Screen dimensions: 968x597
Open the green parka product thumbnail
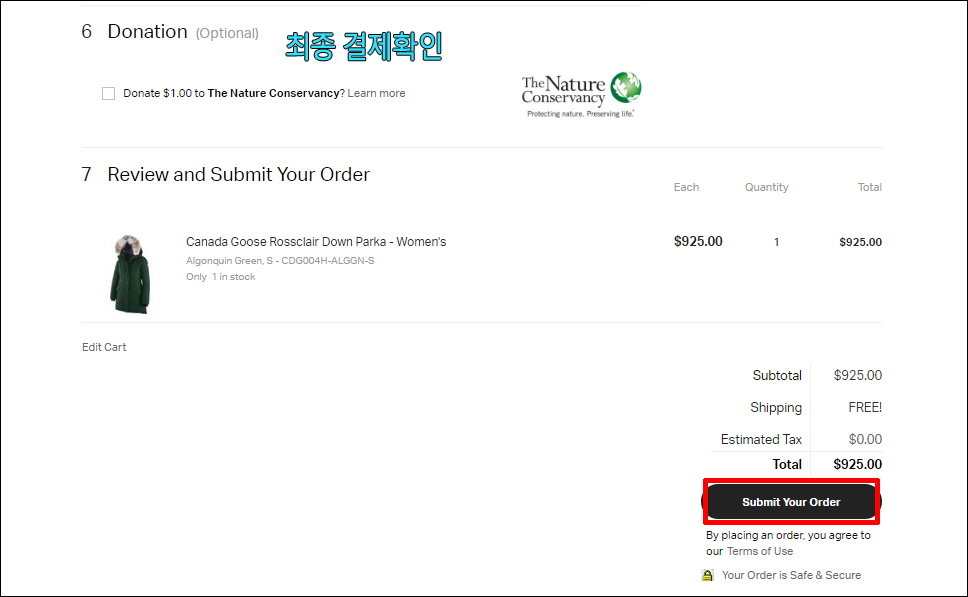coord(130,274)
